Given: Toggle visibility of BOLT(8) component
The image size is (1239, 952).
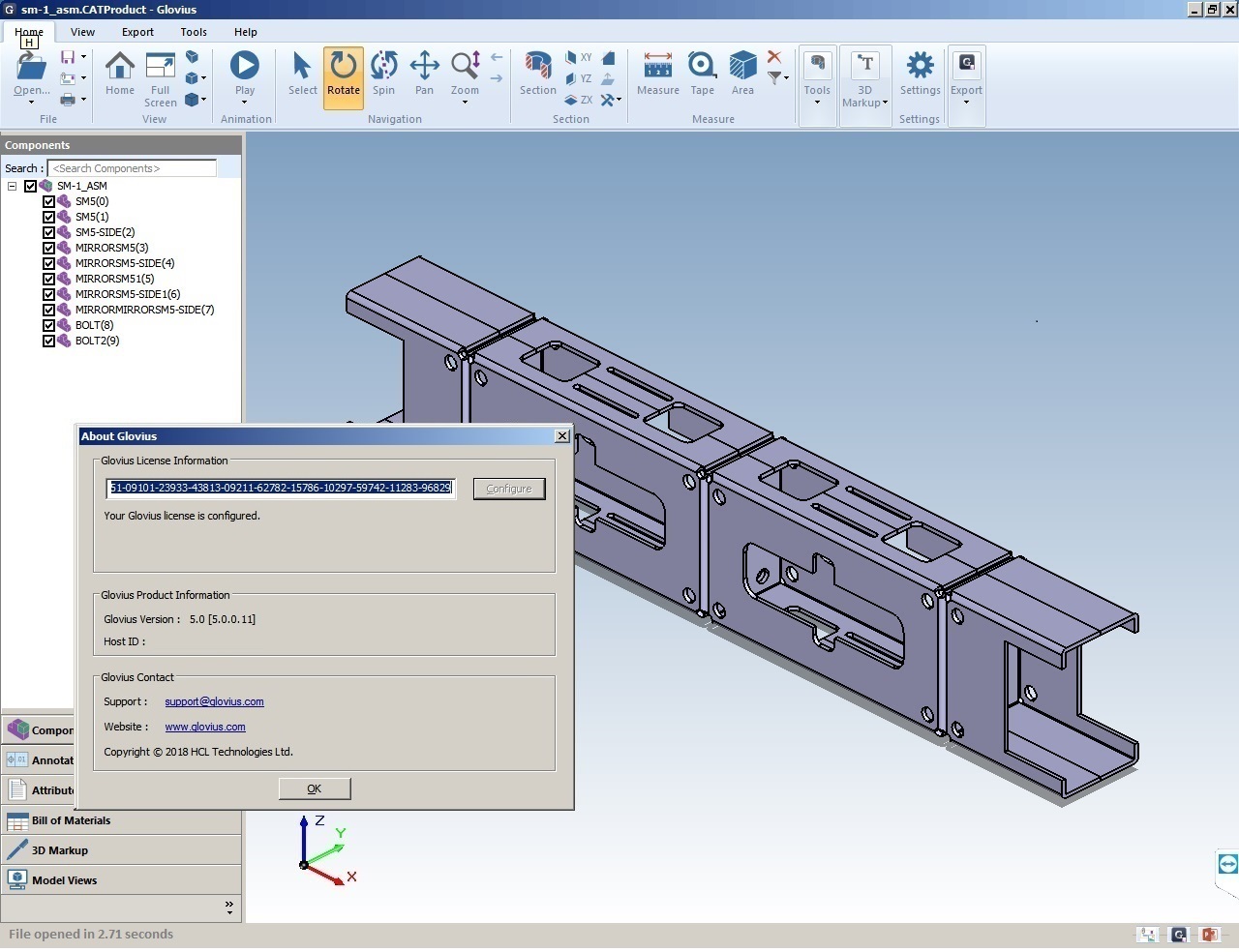Looking at the screenshot, I should 49,325.
